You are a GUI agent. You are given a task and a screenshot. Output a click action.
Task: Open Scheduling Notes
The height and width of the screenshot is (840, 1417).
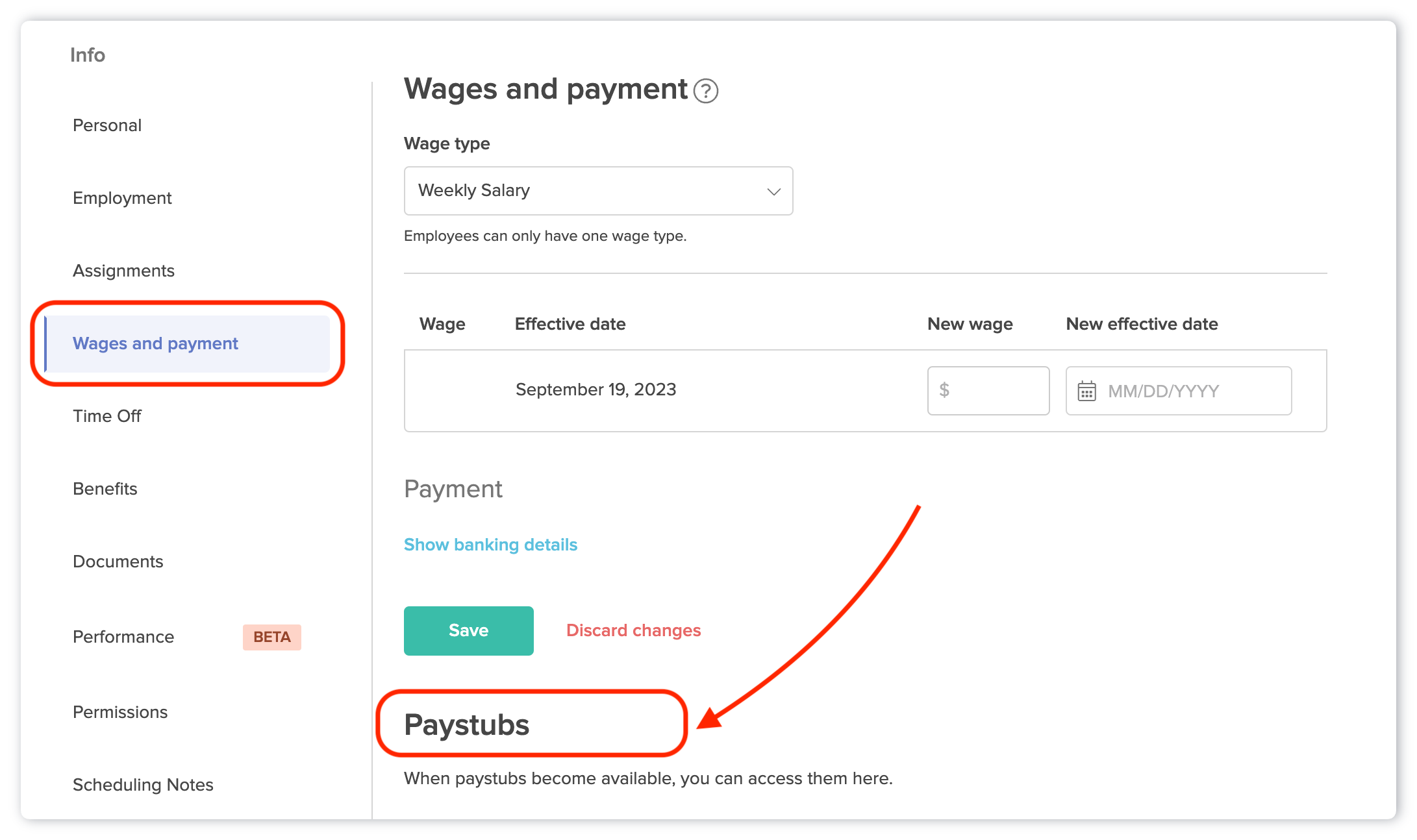coord(143,785)
